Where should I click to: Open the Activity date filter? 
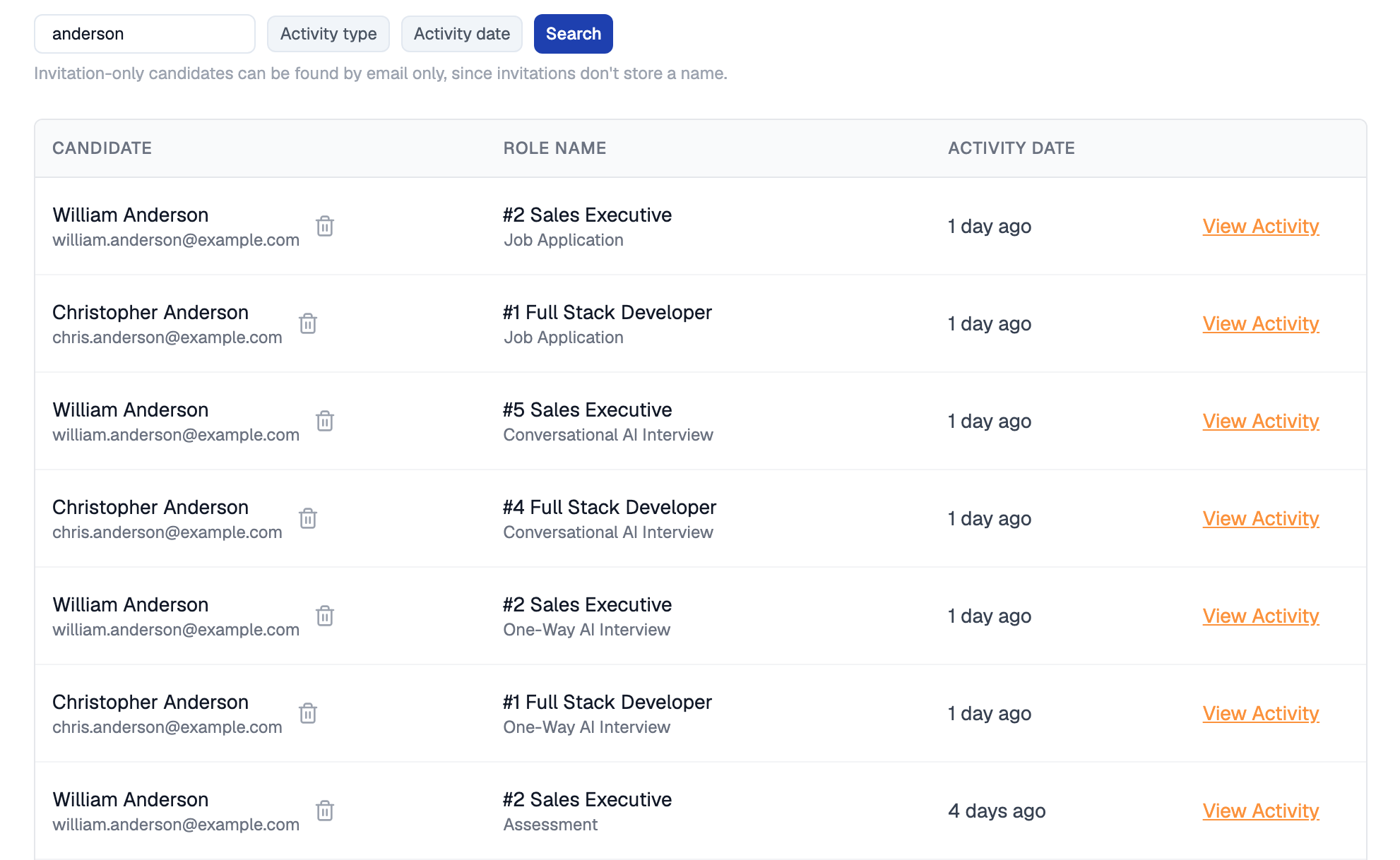(462, 34)
